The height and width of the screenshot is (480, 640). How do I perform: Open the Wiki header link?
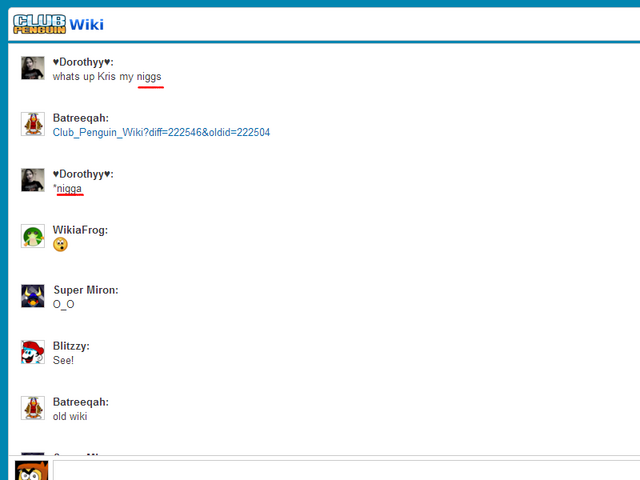click(x=87, y=24)
